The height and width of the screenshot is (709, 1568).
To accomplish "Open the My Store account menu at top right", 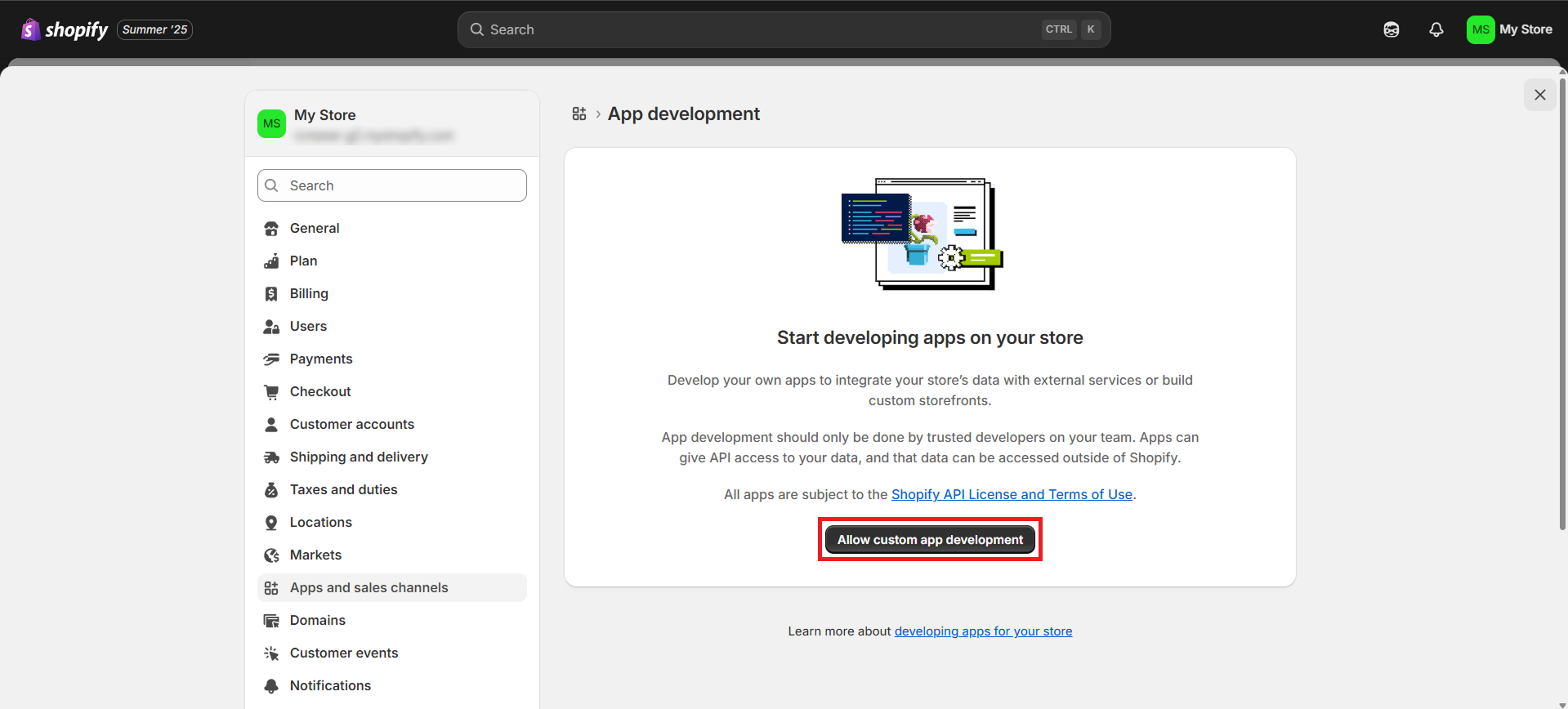I will (1510, 29).
